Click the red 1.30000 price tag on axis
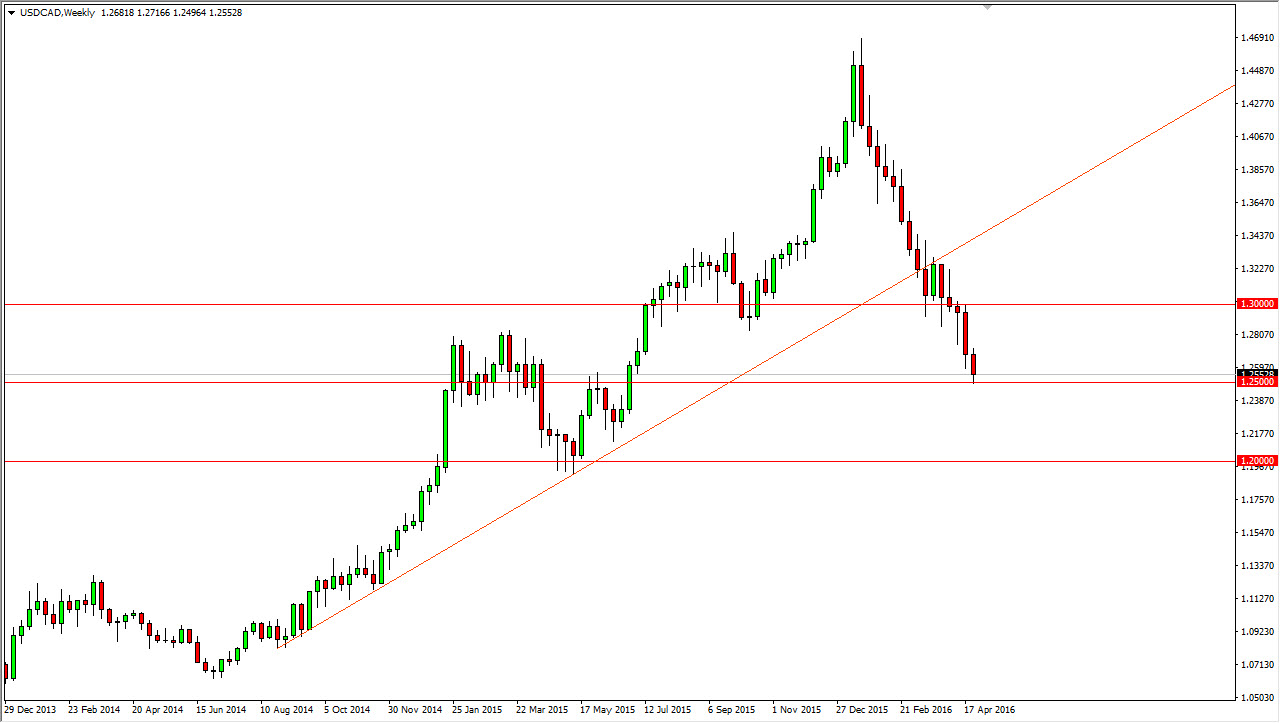This screenshot has width=1280, height=723. pyautogui.click(x=1258, y=303)
